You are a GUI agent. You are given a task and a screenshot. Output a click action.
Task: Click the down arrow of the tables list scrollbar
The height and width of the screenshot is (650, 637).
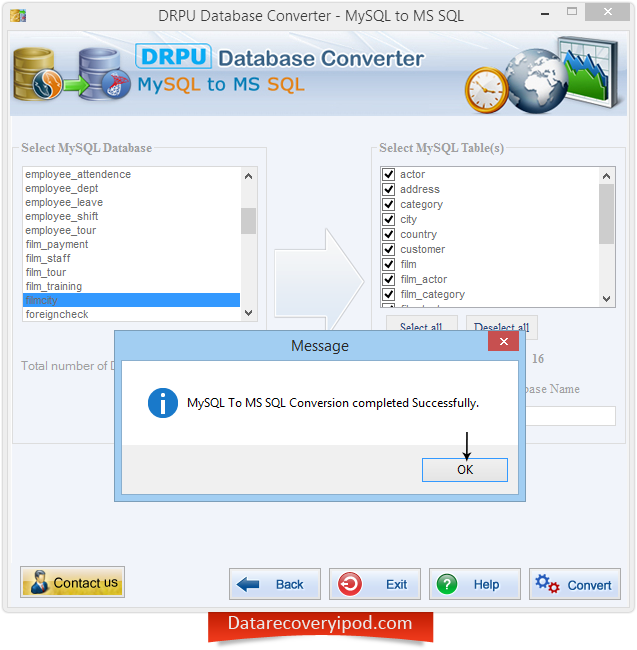click(606, 299)
